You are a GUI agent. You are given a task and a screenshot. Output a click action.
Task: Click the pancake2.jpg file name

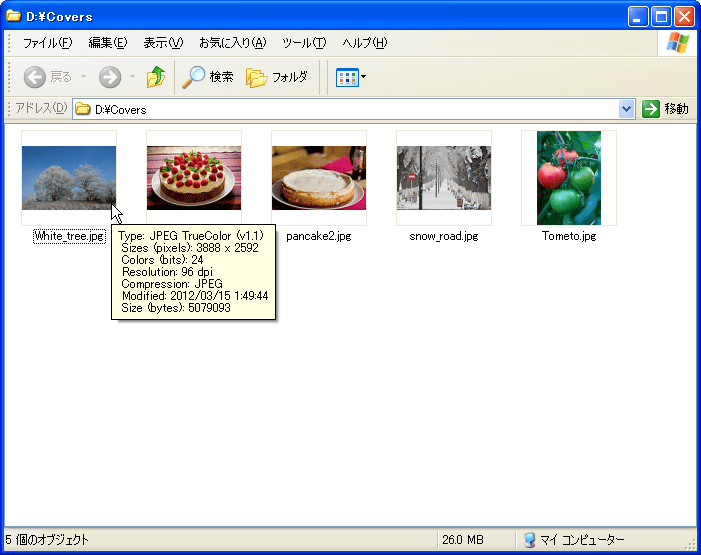(x=319, y=236)
